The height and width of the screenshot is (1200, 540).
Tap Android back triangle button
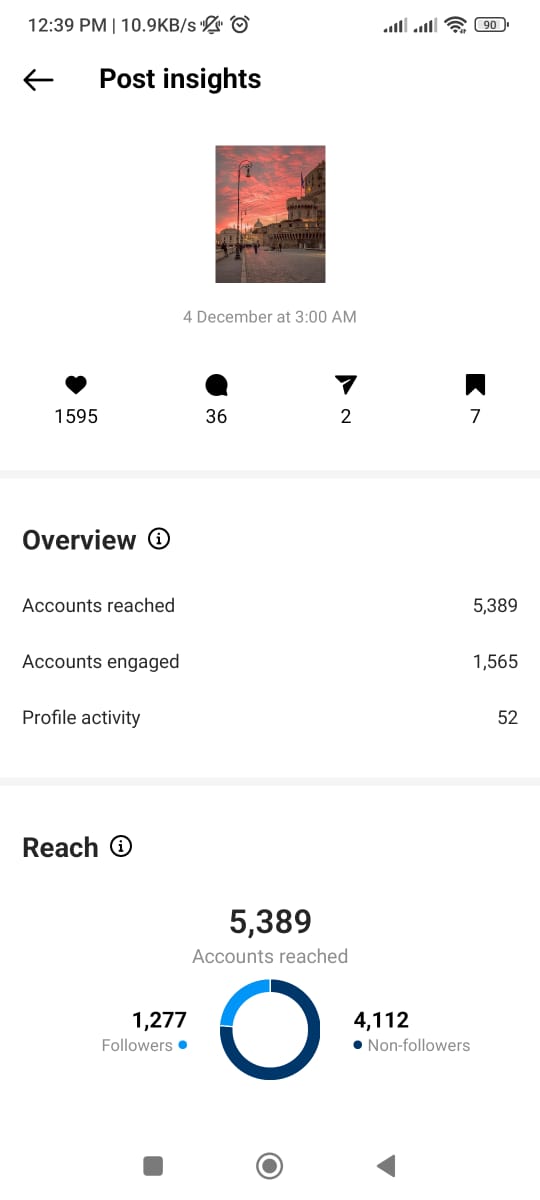pos(386,1165)
